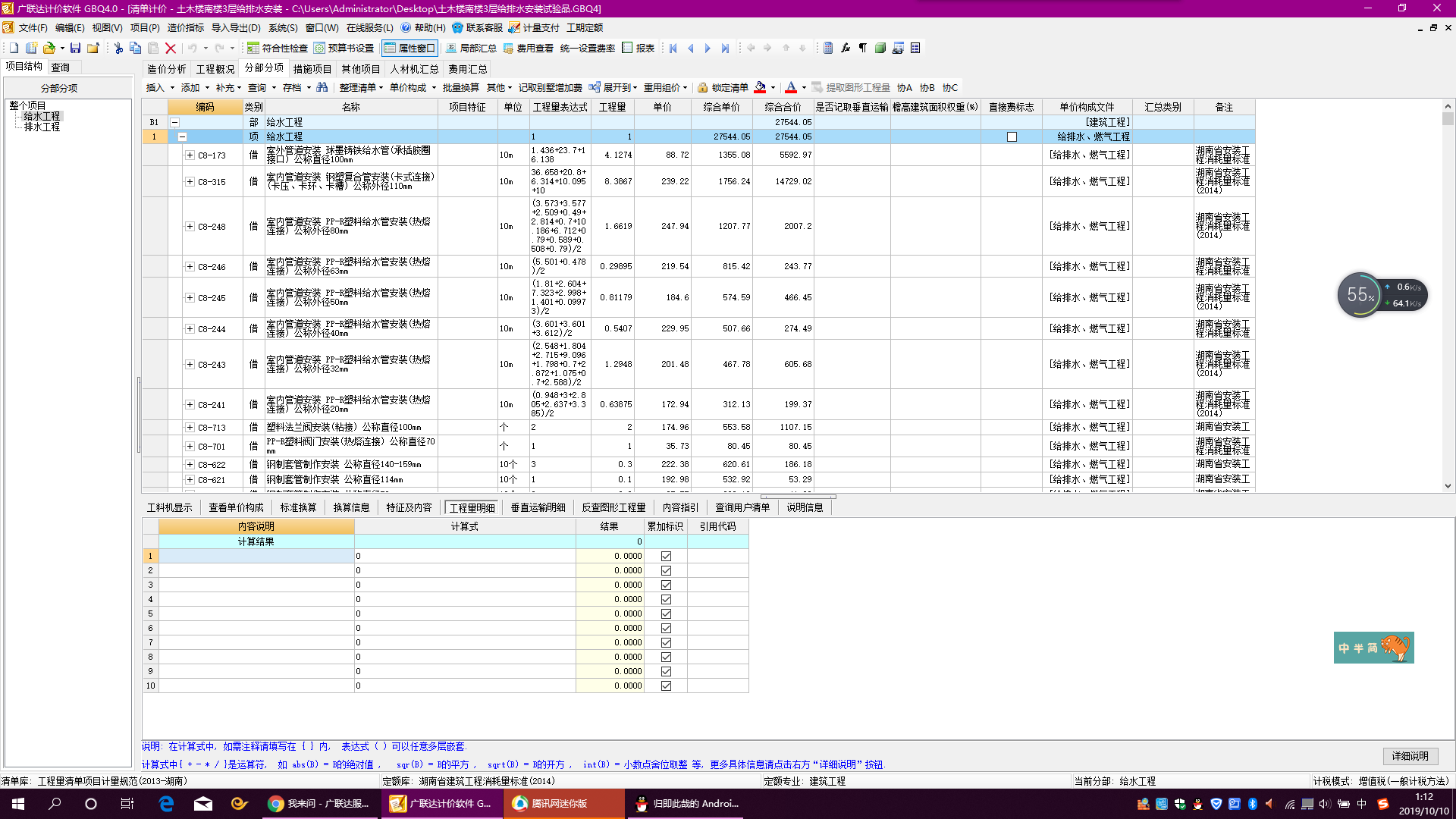This screenshot has height=819, width=1456.
Task: Expand row C8-173
Action: [190, 155]
